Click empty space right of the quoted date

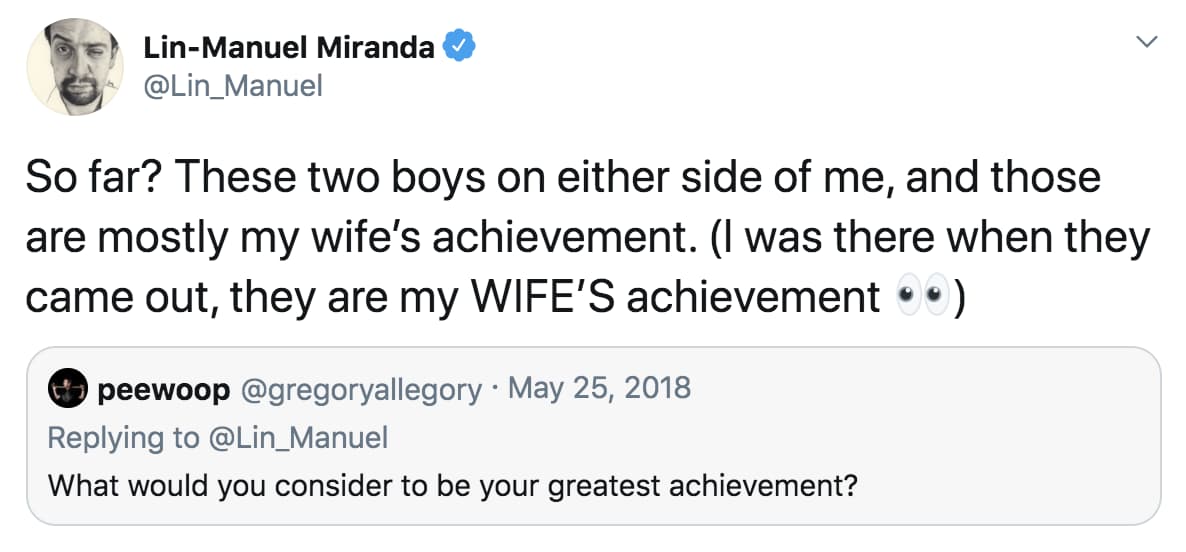(x=900, y=389)
